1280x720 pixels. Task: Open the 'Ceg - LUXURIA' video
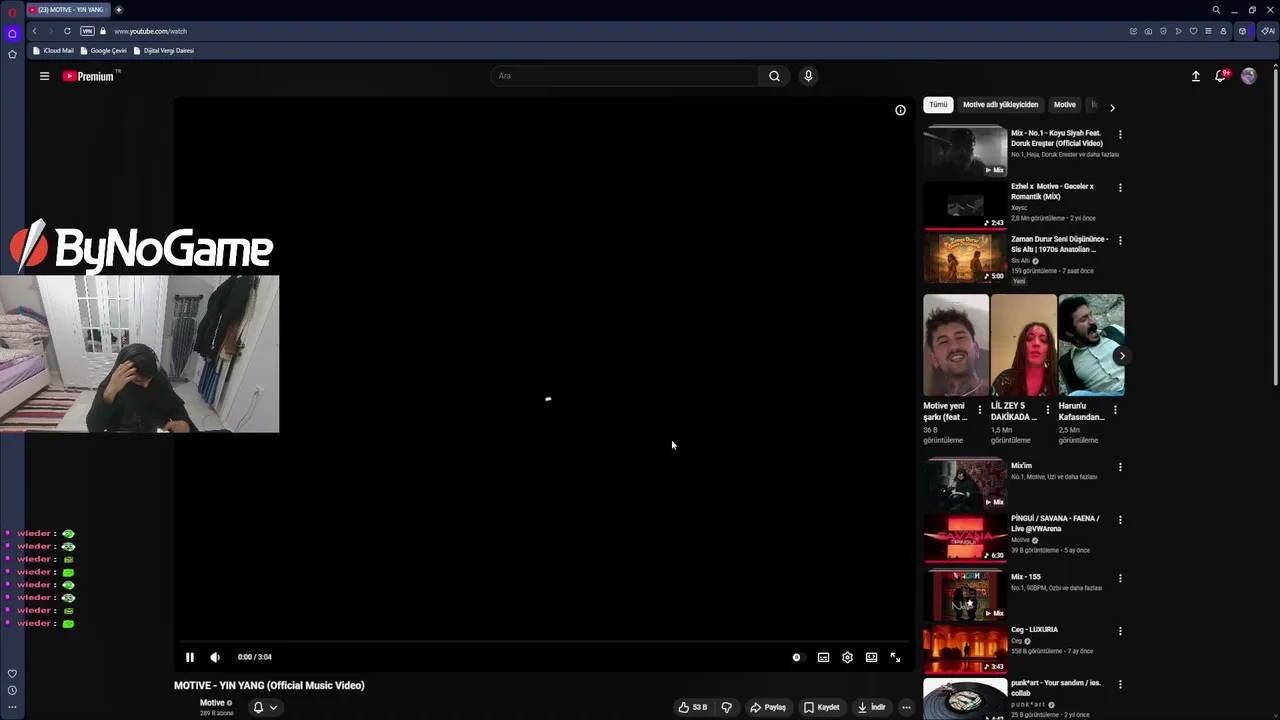coord(965,647)
